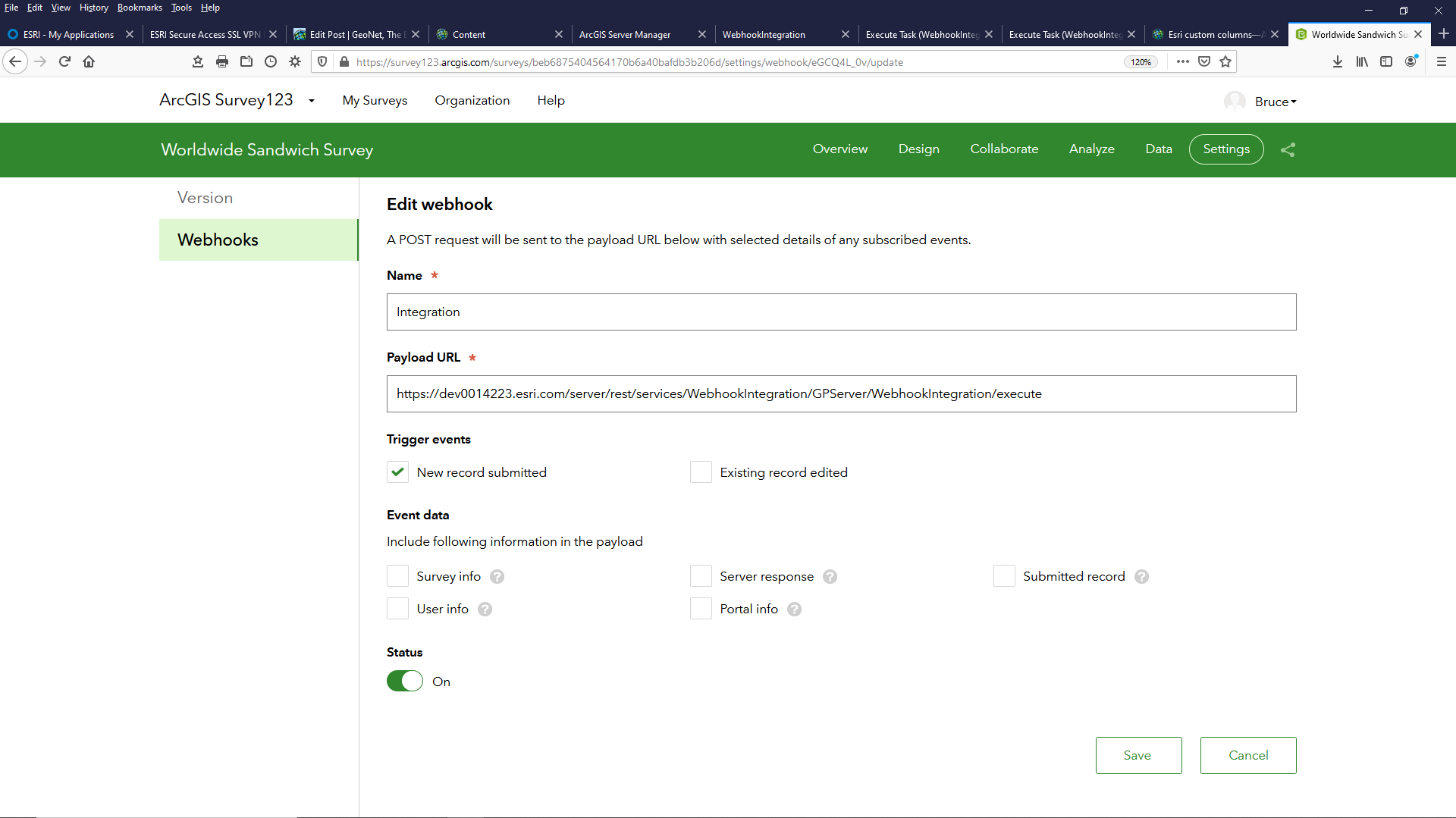
Task: Click help icon next to Submitted record
Action: point(1141,576)
